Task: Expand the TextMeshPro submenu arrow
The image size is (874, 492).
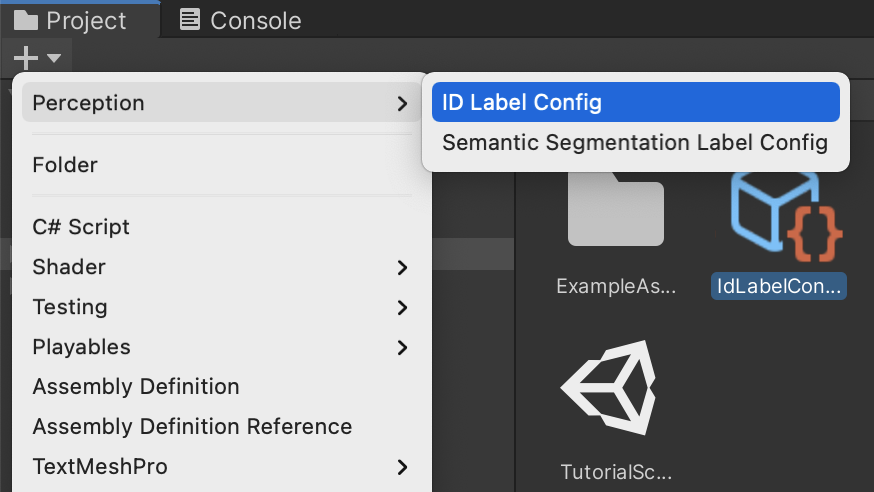Action: pos(402,467)
